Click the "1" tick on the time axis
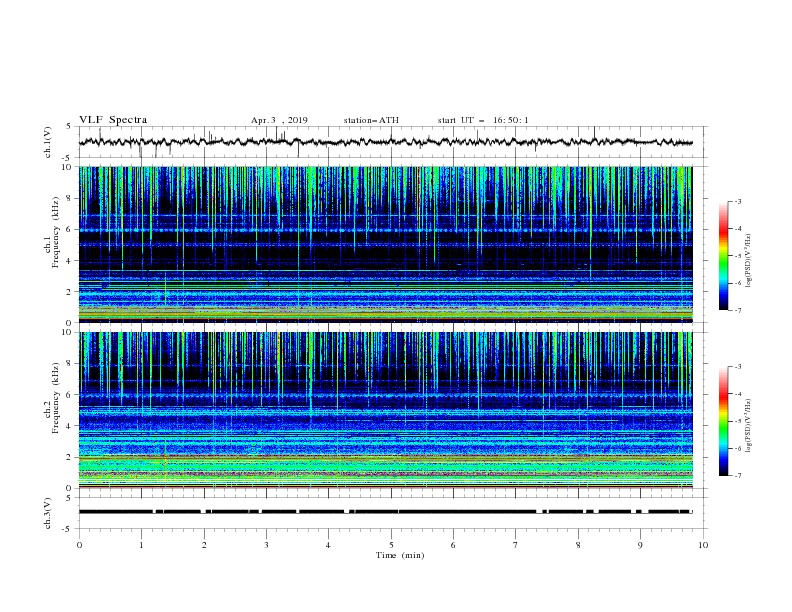 tap(141, 545)
